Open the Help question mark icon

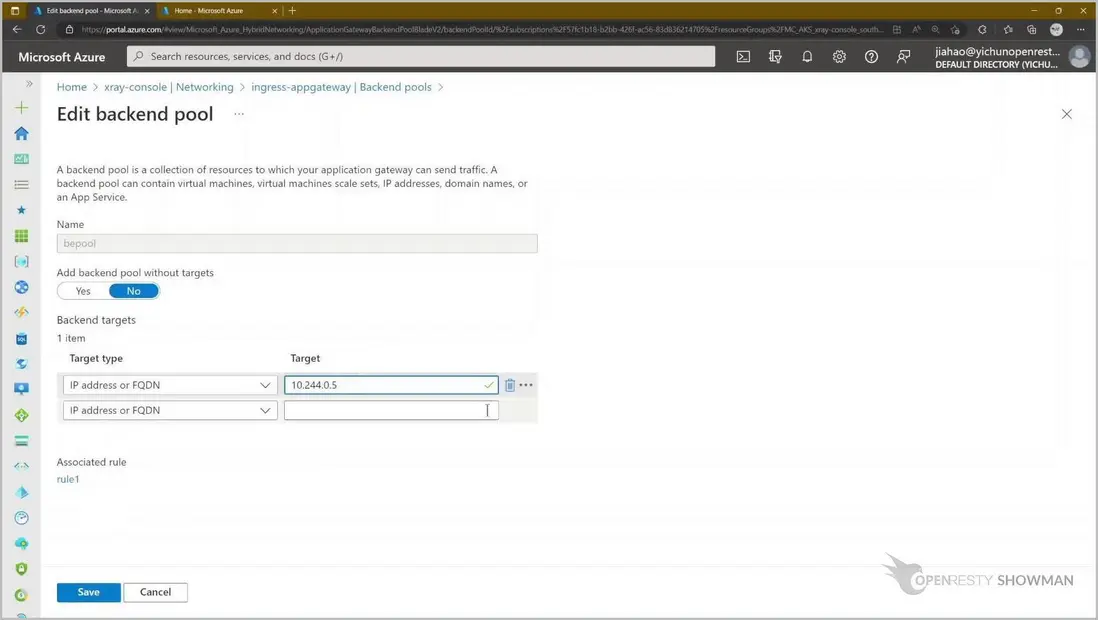[x=871, y=57]
